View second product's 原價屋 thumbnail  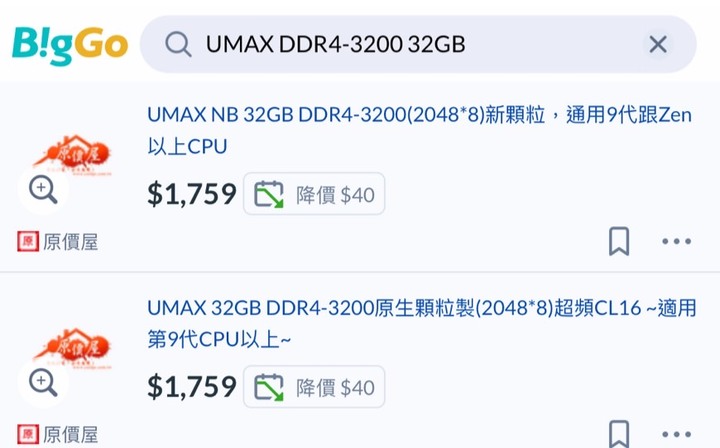pos(72,348)
